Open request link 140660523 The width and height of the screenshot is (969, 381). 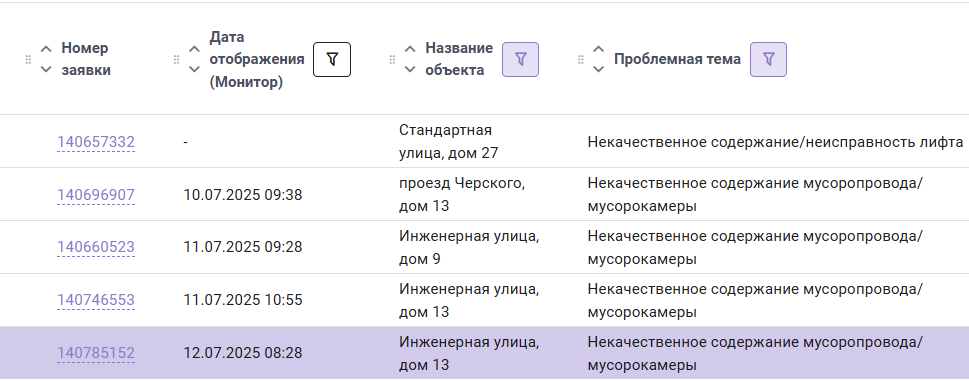(96, 248)
